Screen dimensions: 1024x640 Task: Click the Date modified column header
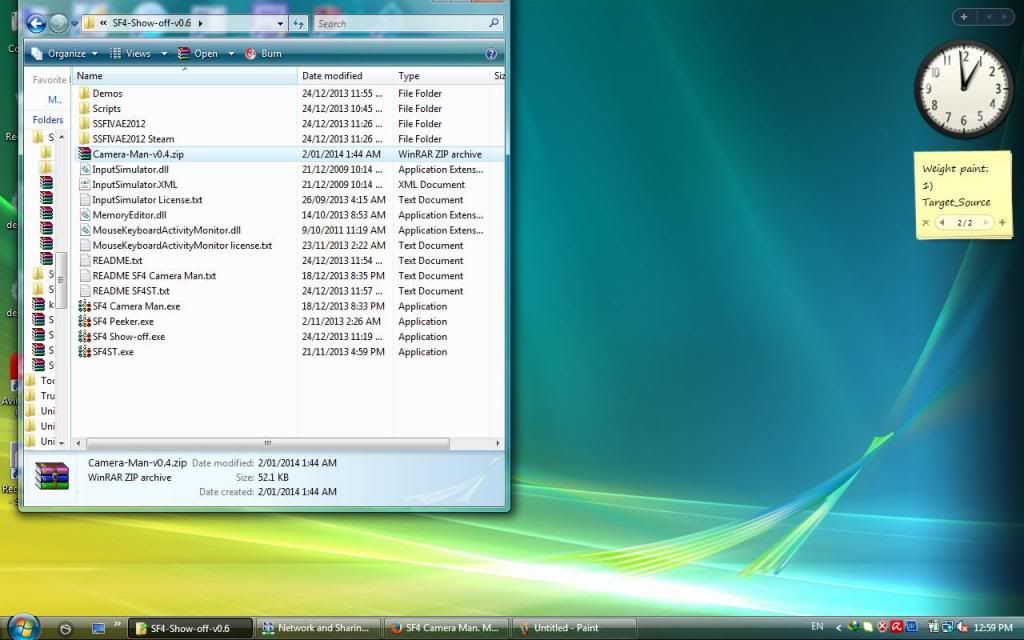(331, 75)
